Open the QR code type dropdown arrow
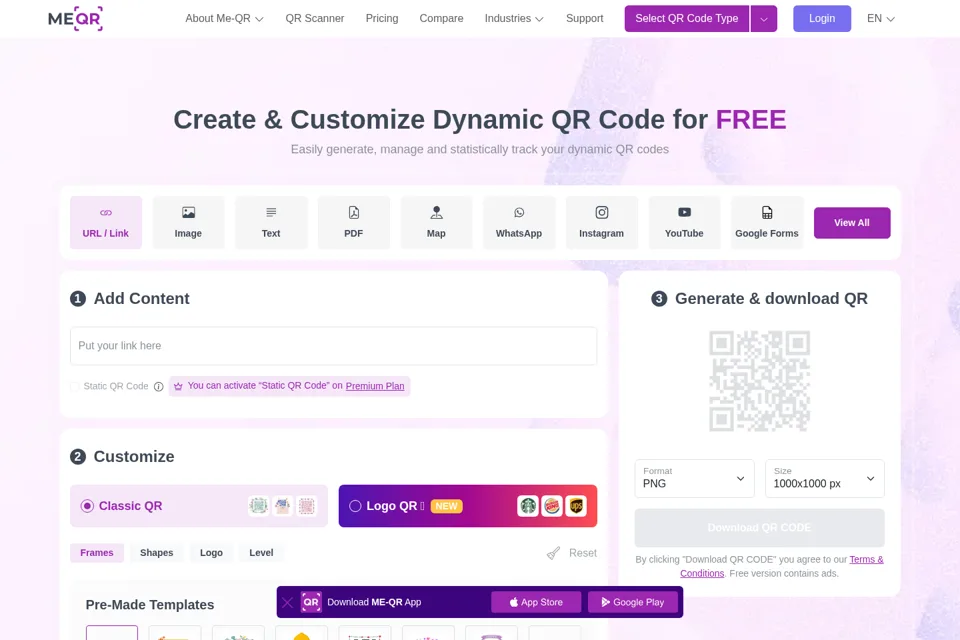Image resolution: width=960 pixels, height=640 pixels. pos(763,19)
